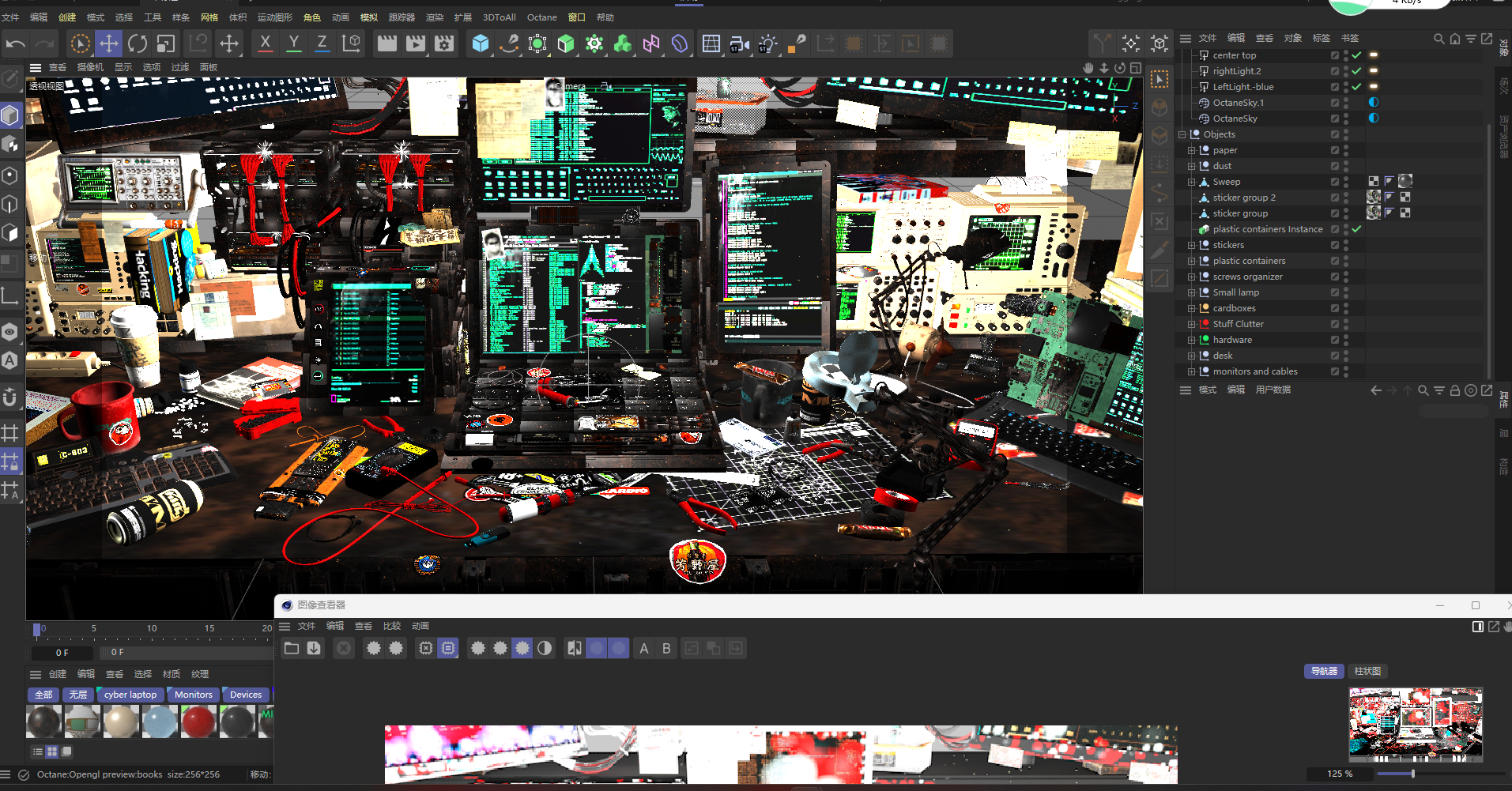
Task: Click the Monitors material layer button
Action: 194,695
